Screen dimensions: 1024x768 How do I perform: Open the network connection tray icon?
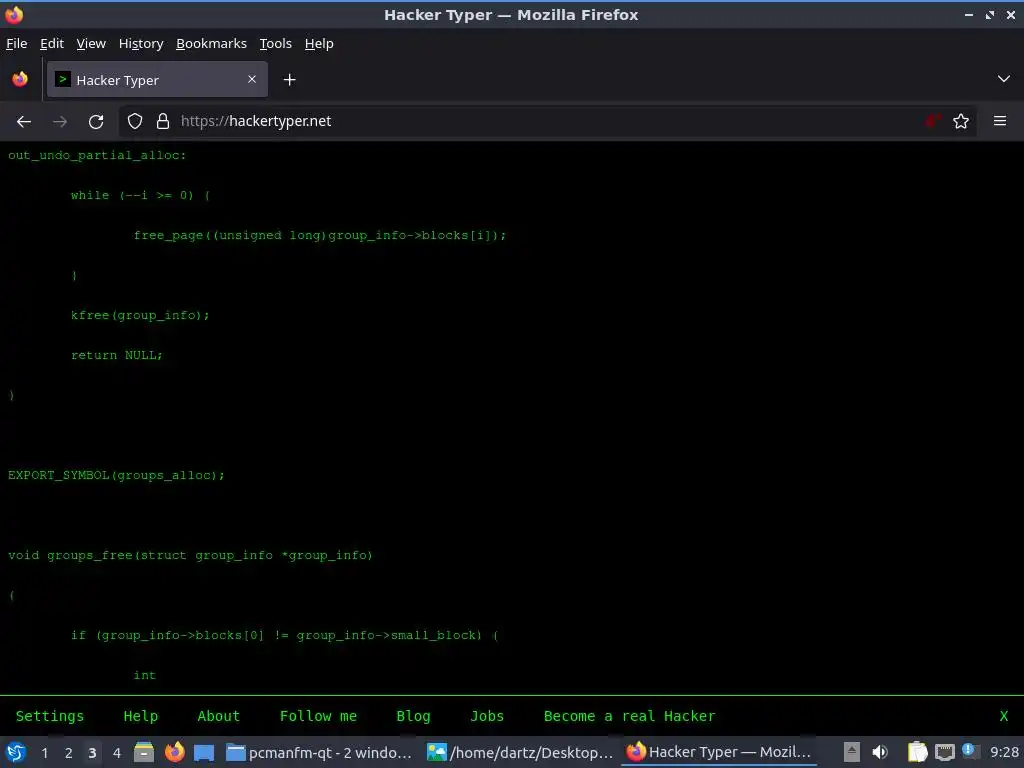[944, 753]
